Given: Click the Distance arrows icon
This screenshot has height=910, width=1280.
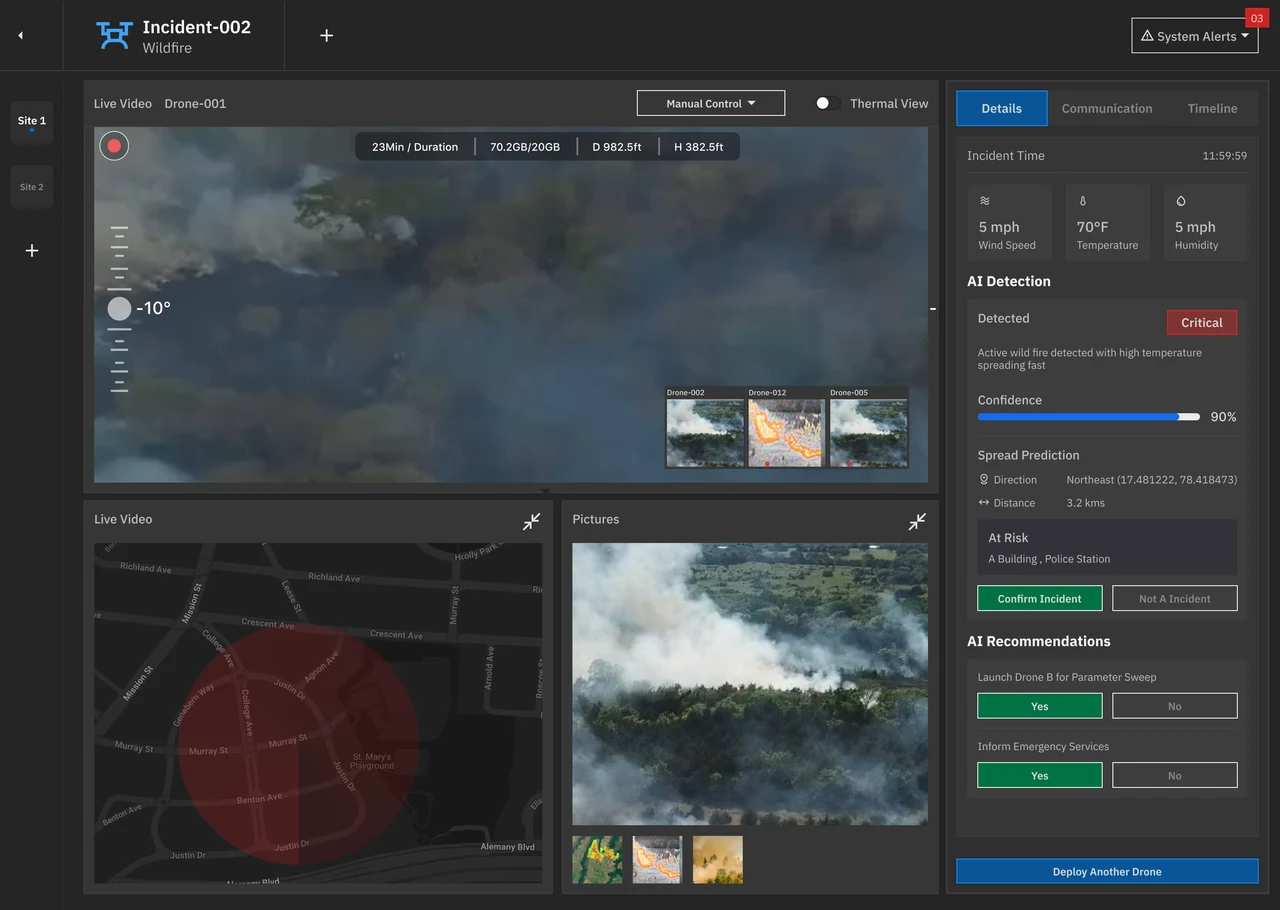Looking at the screenshot, I should pos(984,503).
